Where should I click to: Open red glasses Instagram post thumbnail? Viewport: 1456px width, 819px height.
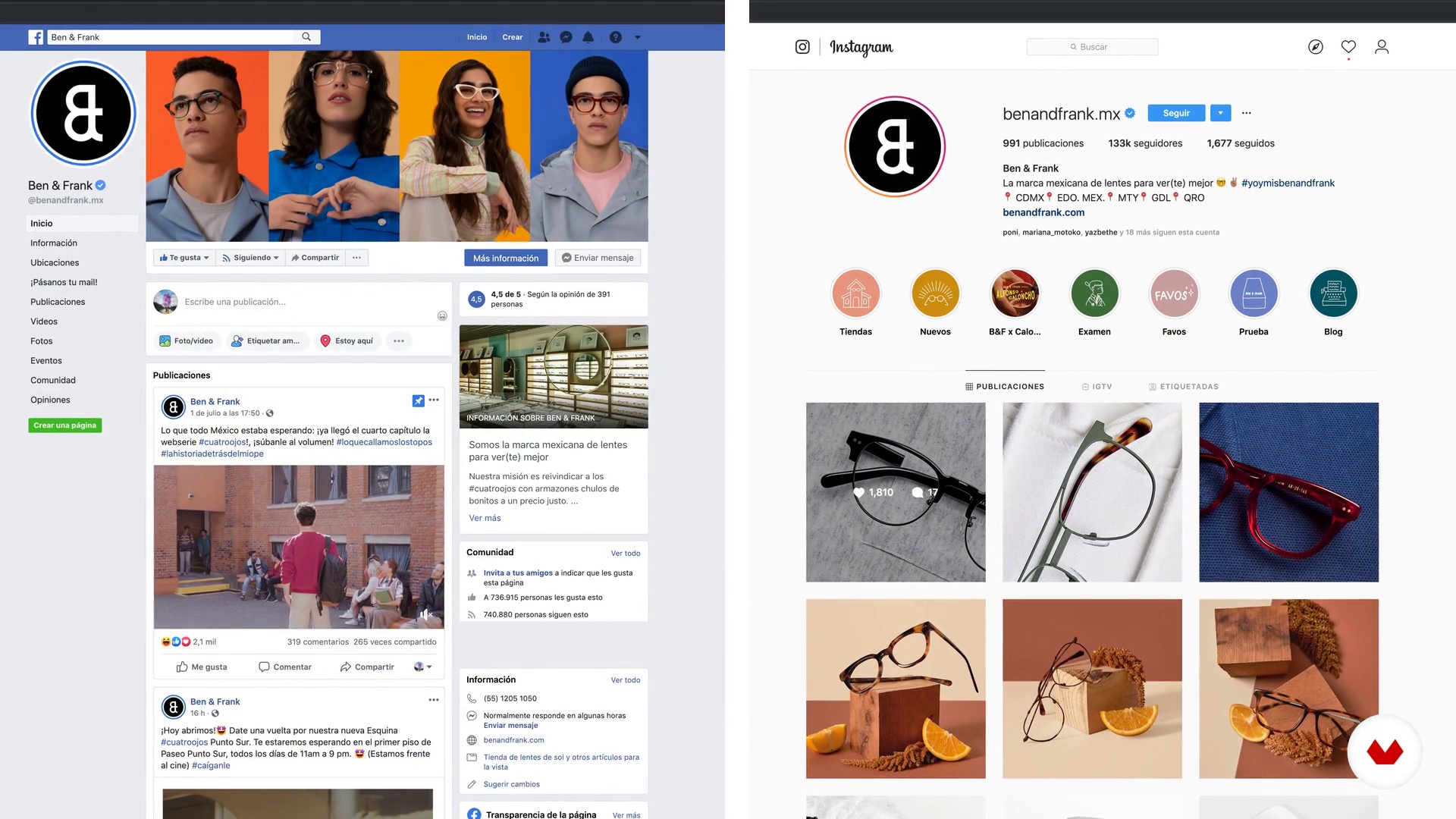click(x=1288, y=492)
